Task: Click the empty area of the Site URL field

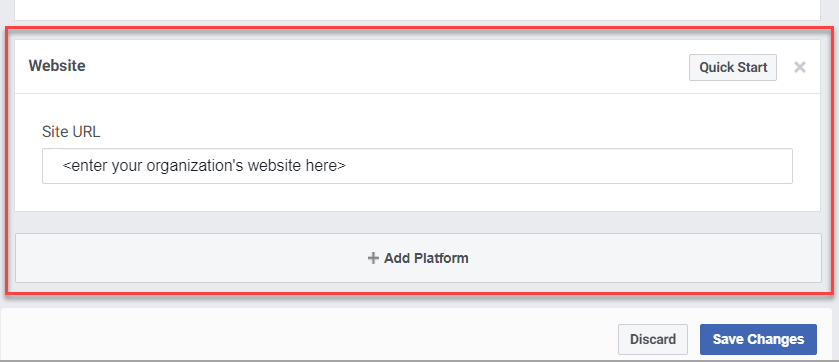Action: (567, 166)
